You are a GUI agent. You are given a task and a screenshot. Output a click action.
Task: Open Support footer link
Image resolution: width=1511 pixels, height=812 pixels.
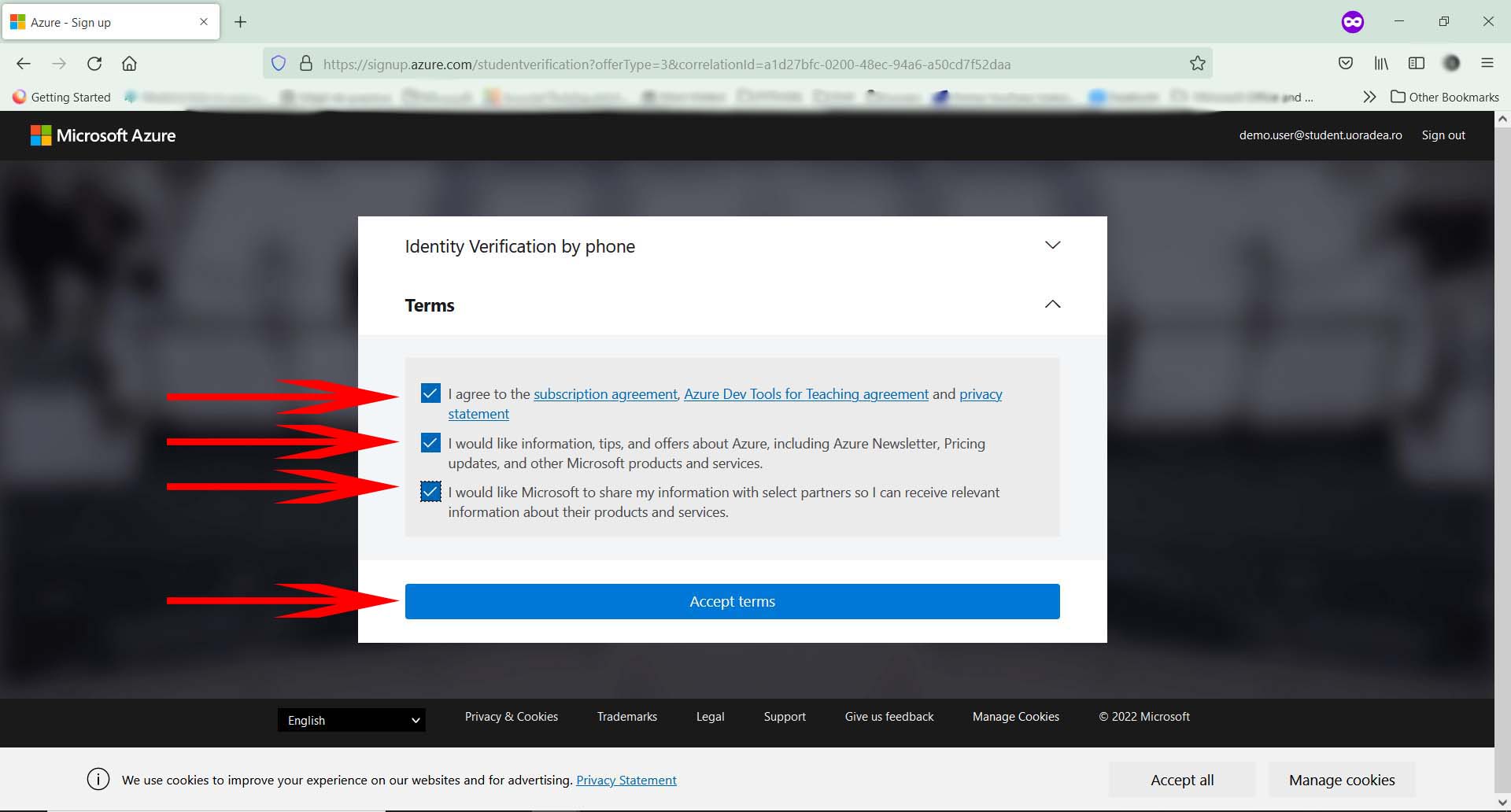pos(785,717)
